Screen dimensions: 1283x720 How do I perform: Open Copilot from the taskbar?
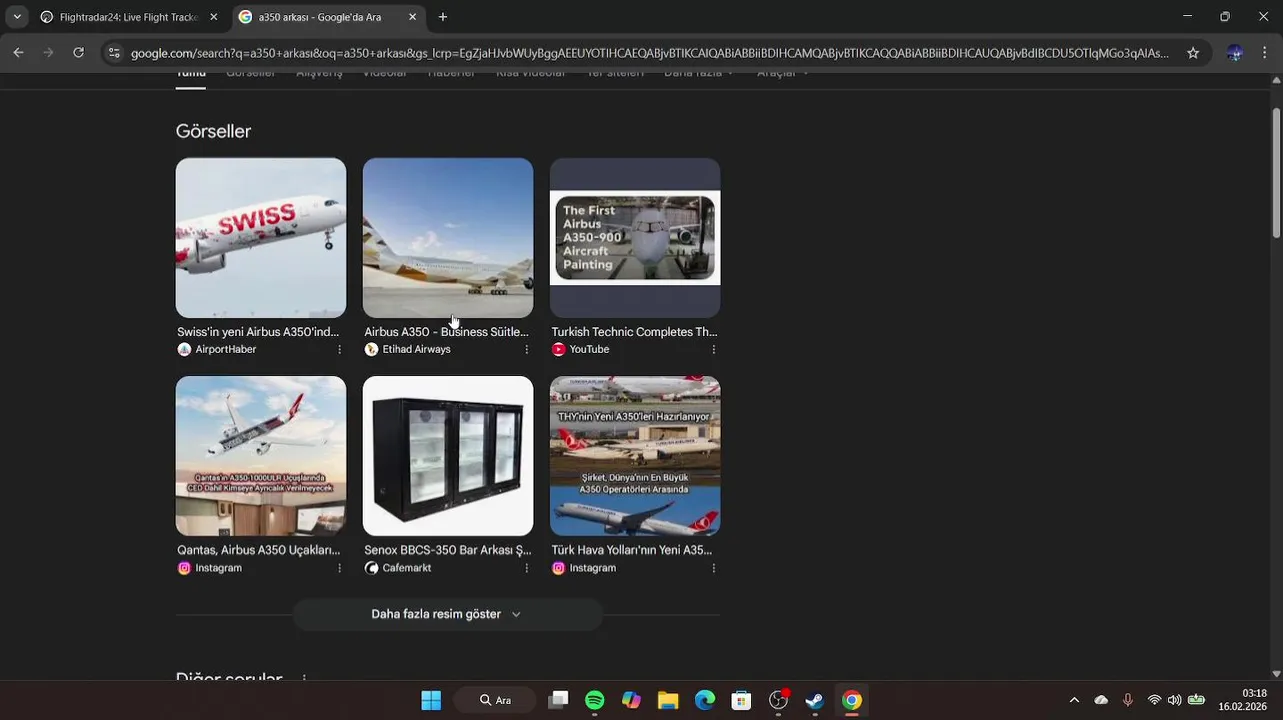631,700
